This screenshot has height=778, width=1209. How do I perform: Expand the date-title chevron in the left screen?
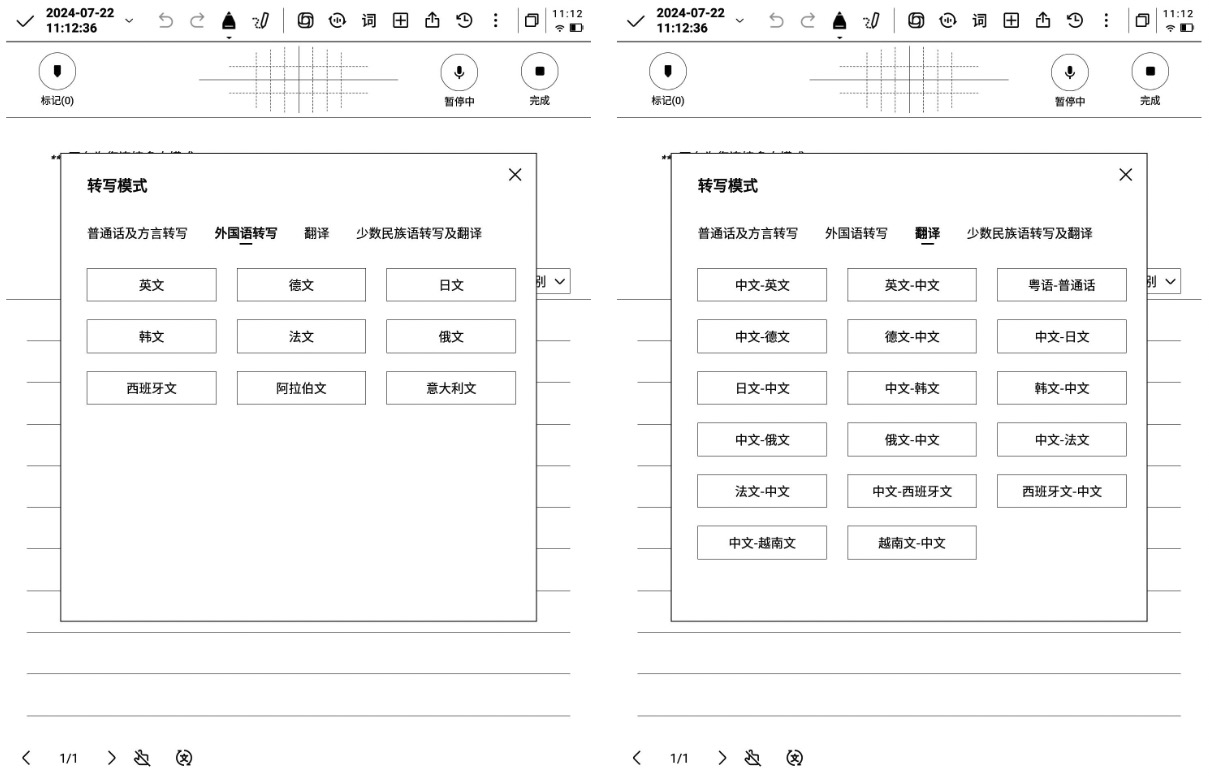(126, 21)
